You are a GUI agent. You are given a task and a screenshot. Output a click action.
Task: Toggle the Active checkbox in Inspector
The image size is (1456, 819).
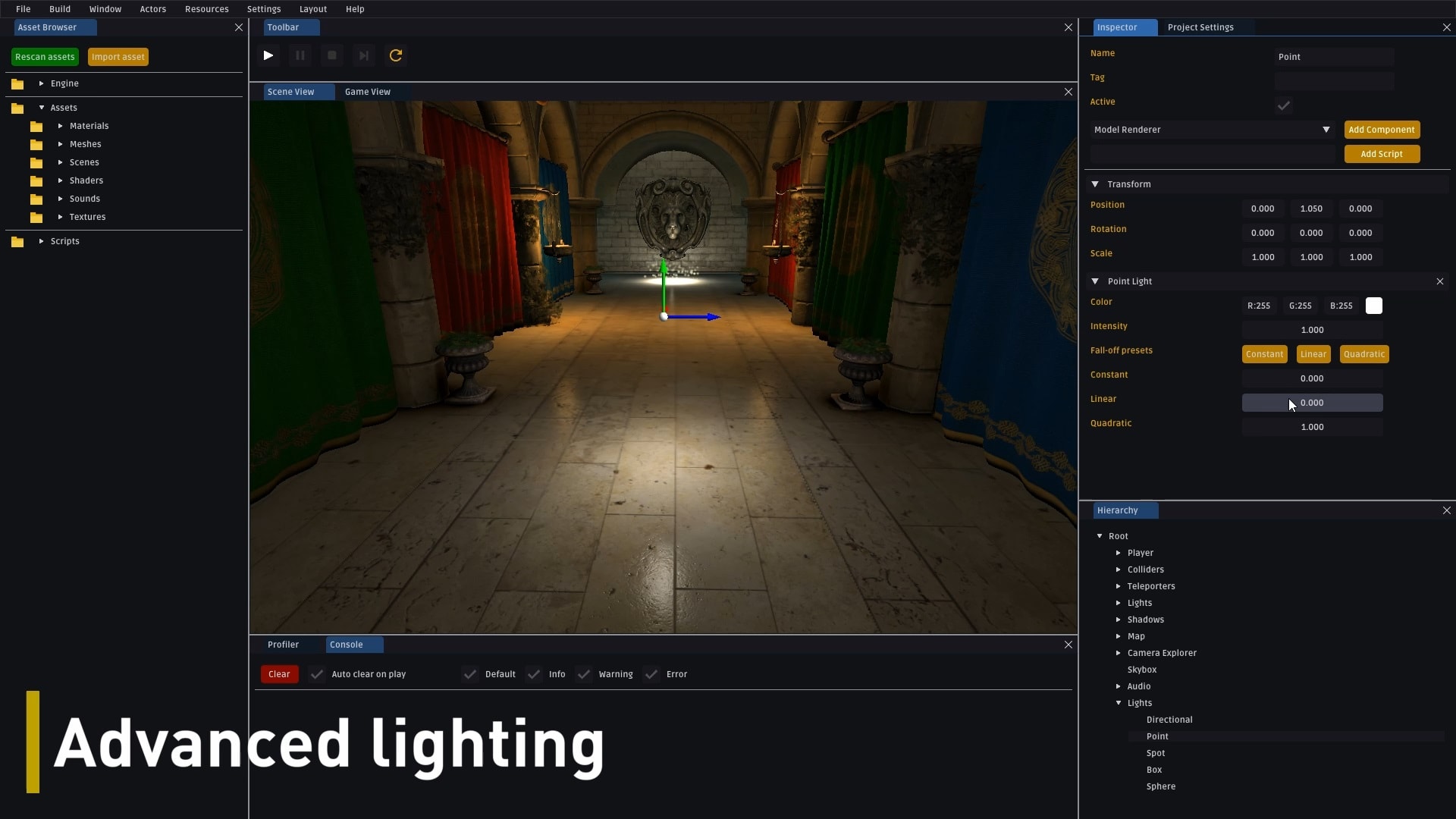[1284, 105]
